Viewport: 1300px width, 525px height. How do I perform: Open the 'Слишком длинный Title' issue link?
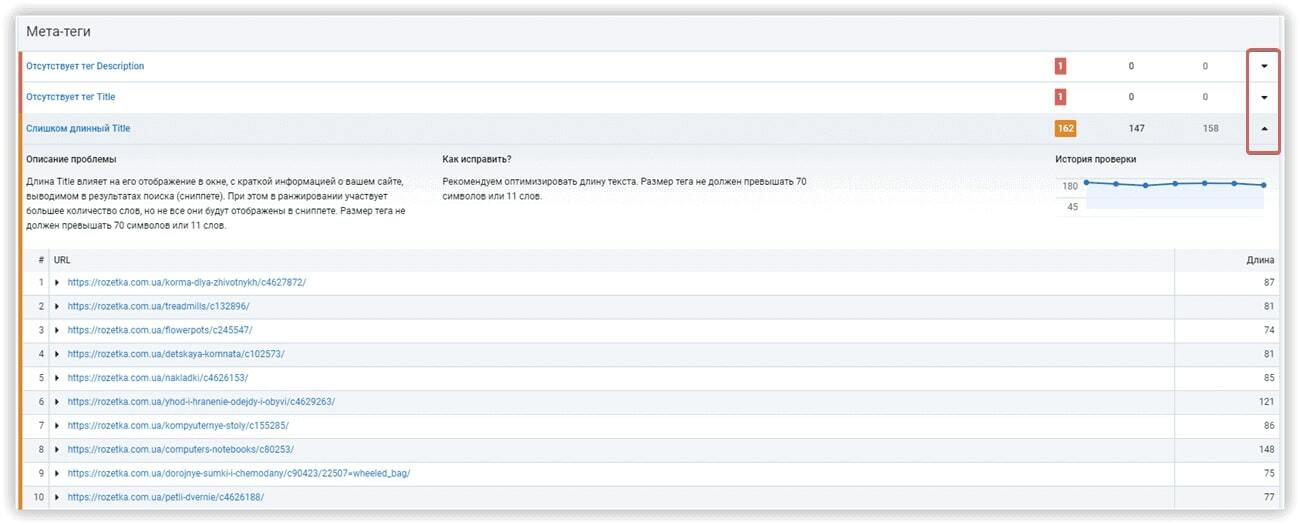78,128
